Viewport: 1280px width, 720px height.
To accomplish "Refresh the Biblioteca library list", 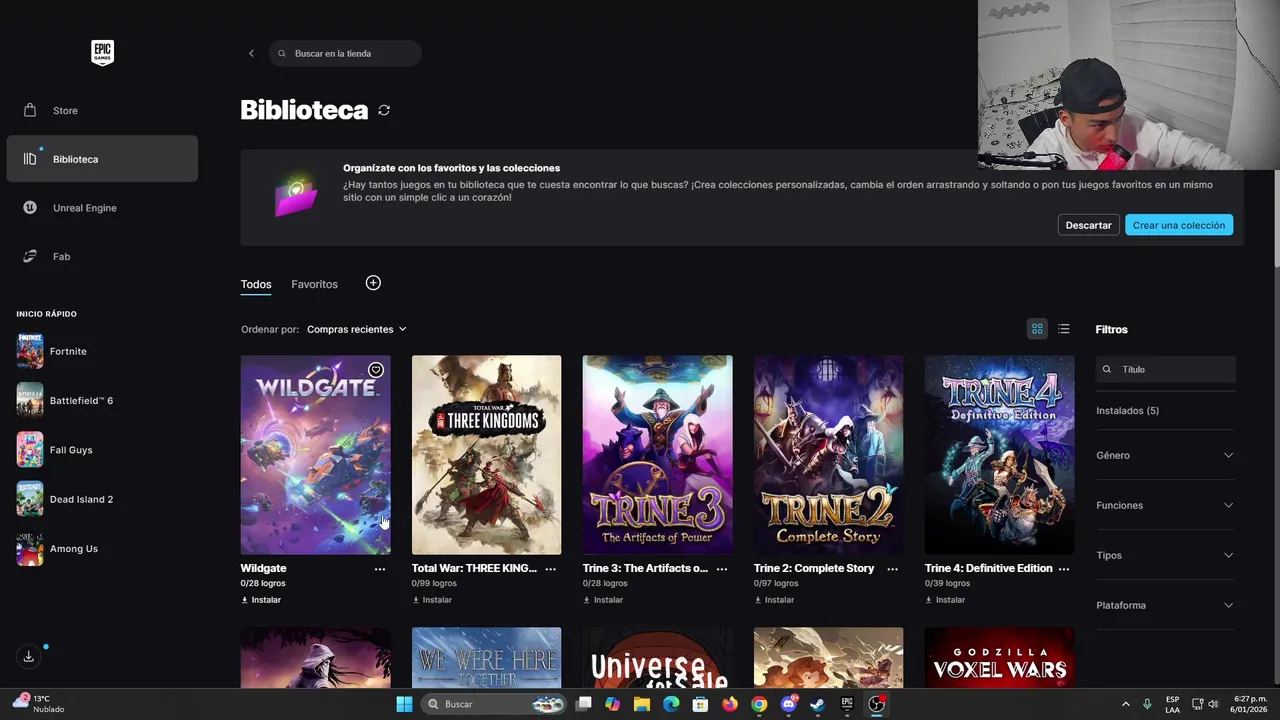I will [384, 110].
